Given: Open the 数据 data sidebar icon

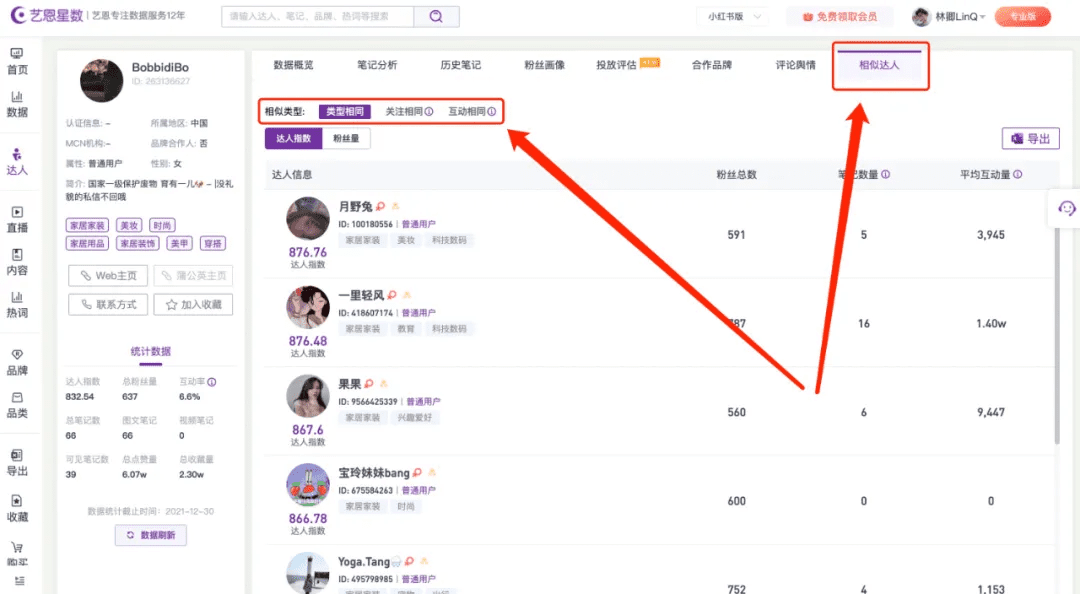Looking at the screenshot, I should coord(17,104).
